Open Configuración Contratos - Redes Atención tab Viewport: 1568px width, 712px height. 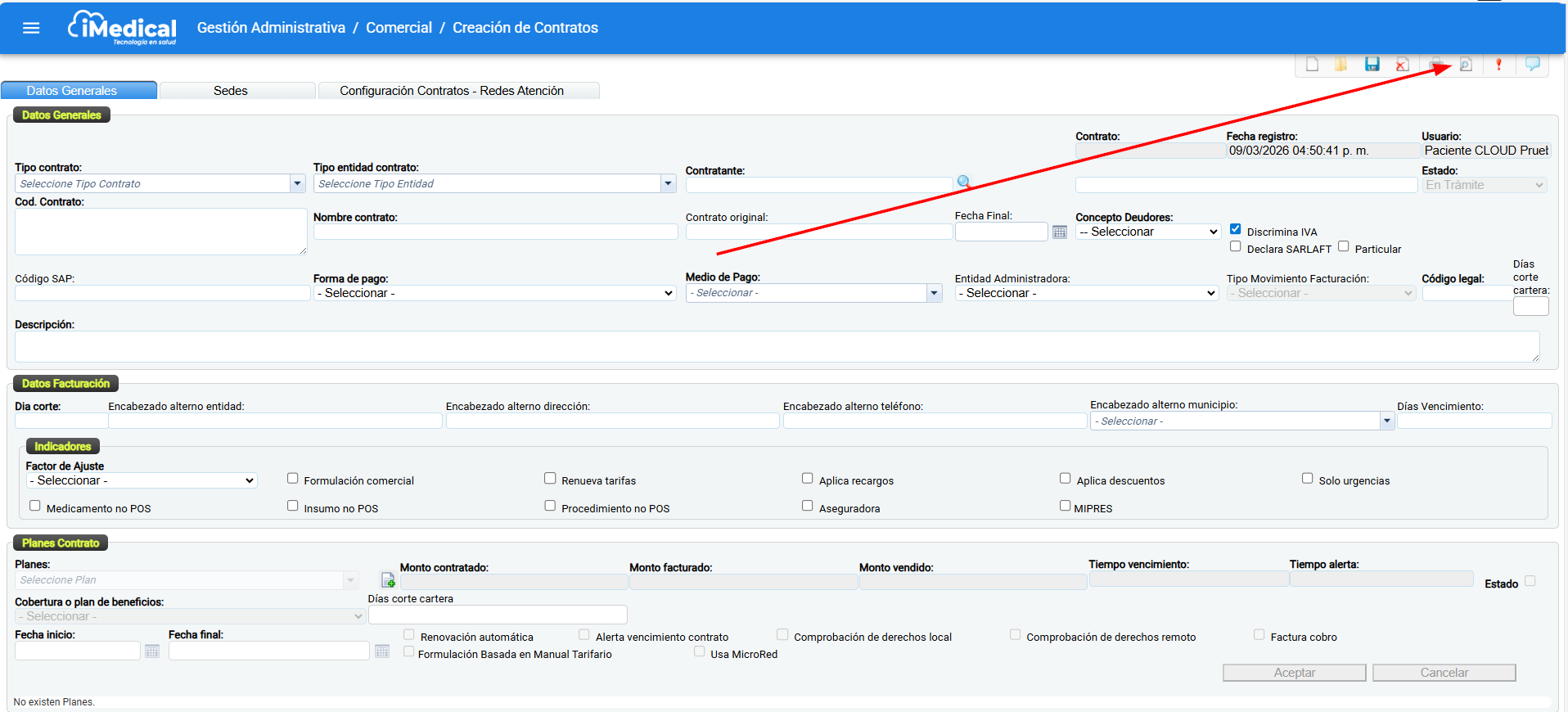[x=452, y=91]
